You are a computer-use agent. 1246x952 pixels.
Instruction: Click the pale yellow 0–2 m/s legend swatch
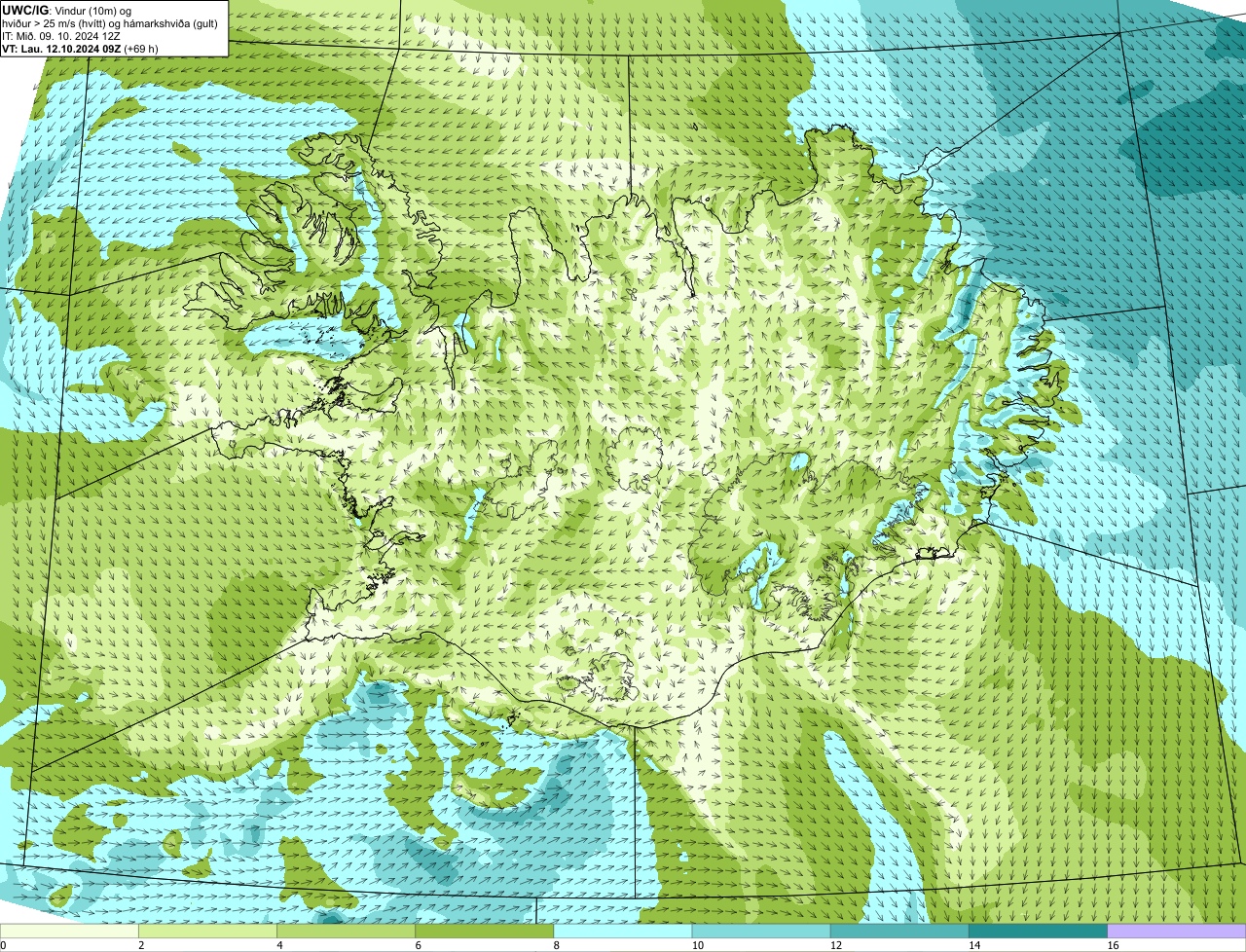point(69,931)
